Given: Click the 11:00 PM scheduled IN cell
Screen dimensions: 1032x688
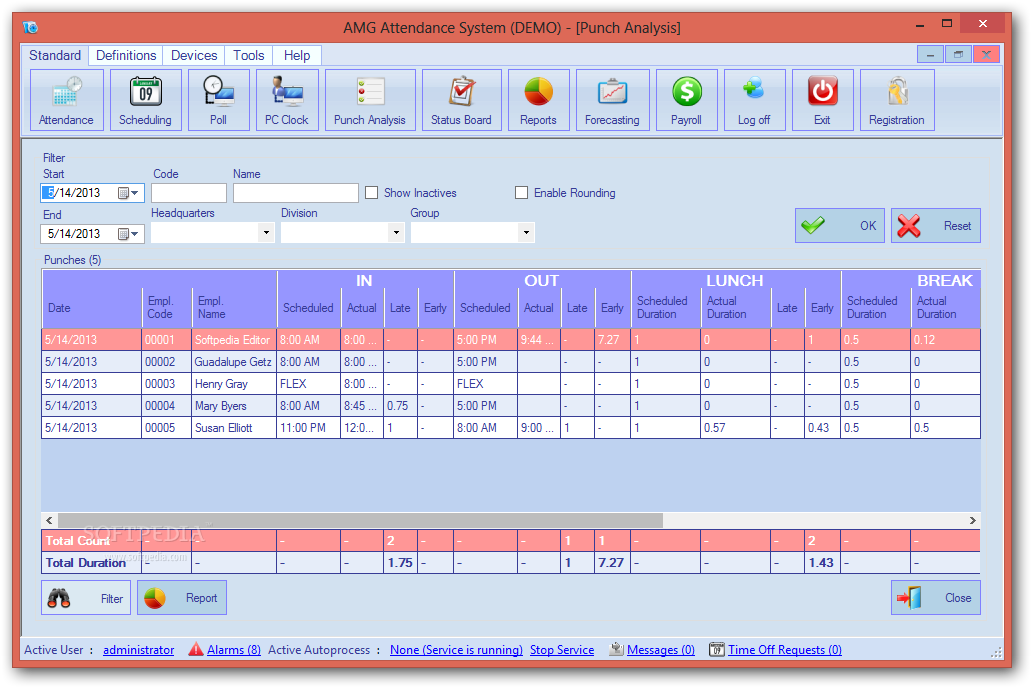Looking at the screenshot, I should pos(309,427).
